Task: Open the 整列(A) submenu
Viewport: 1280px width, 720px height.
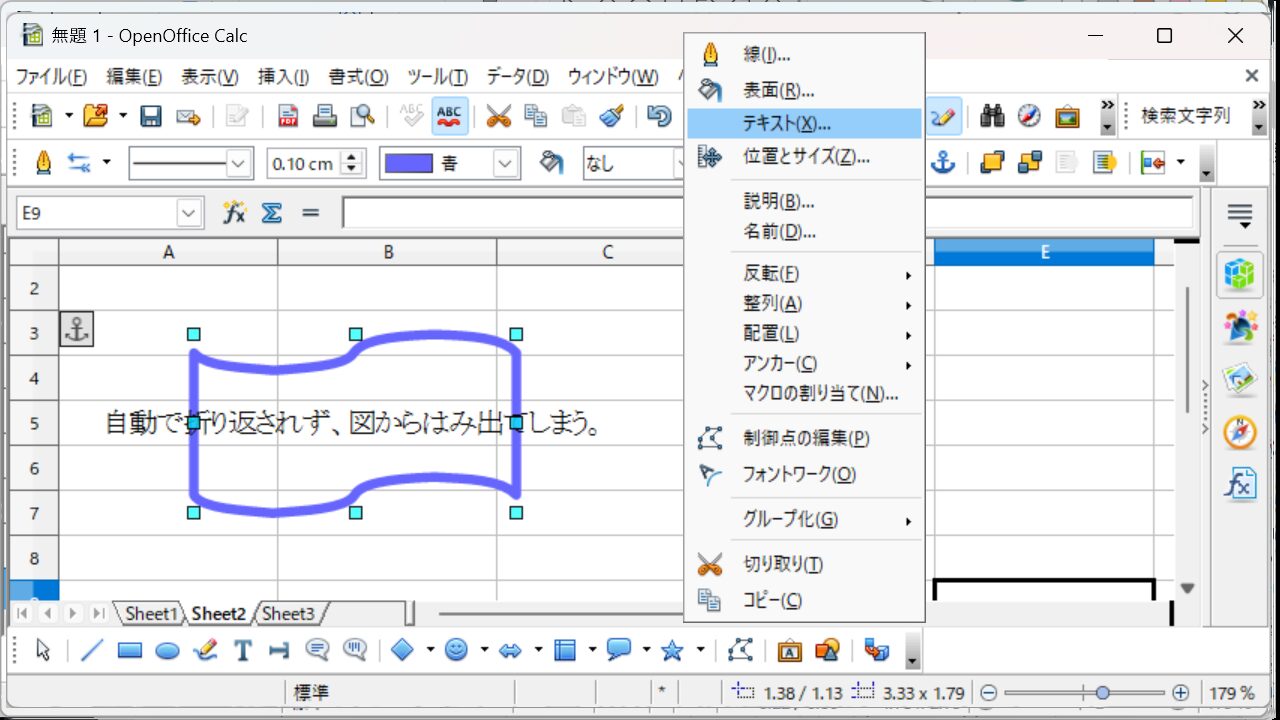Action: click(804, 303)
